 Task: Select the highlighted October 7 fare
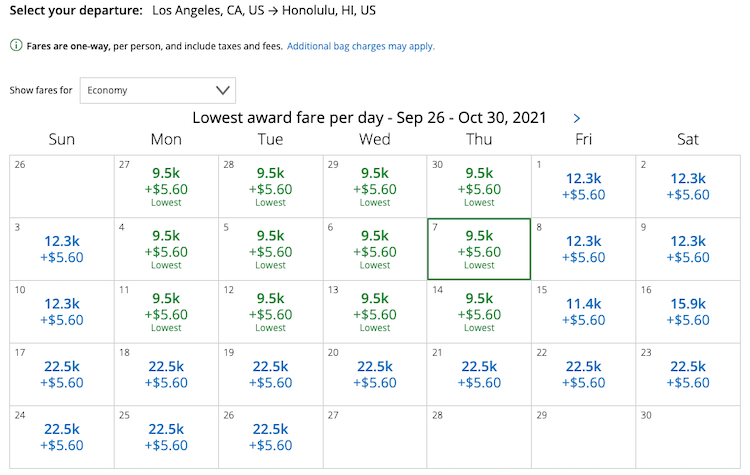click(x=479, y=249)
